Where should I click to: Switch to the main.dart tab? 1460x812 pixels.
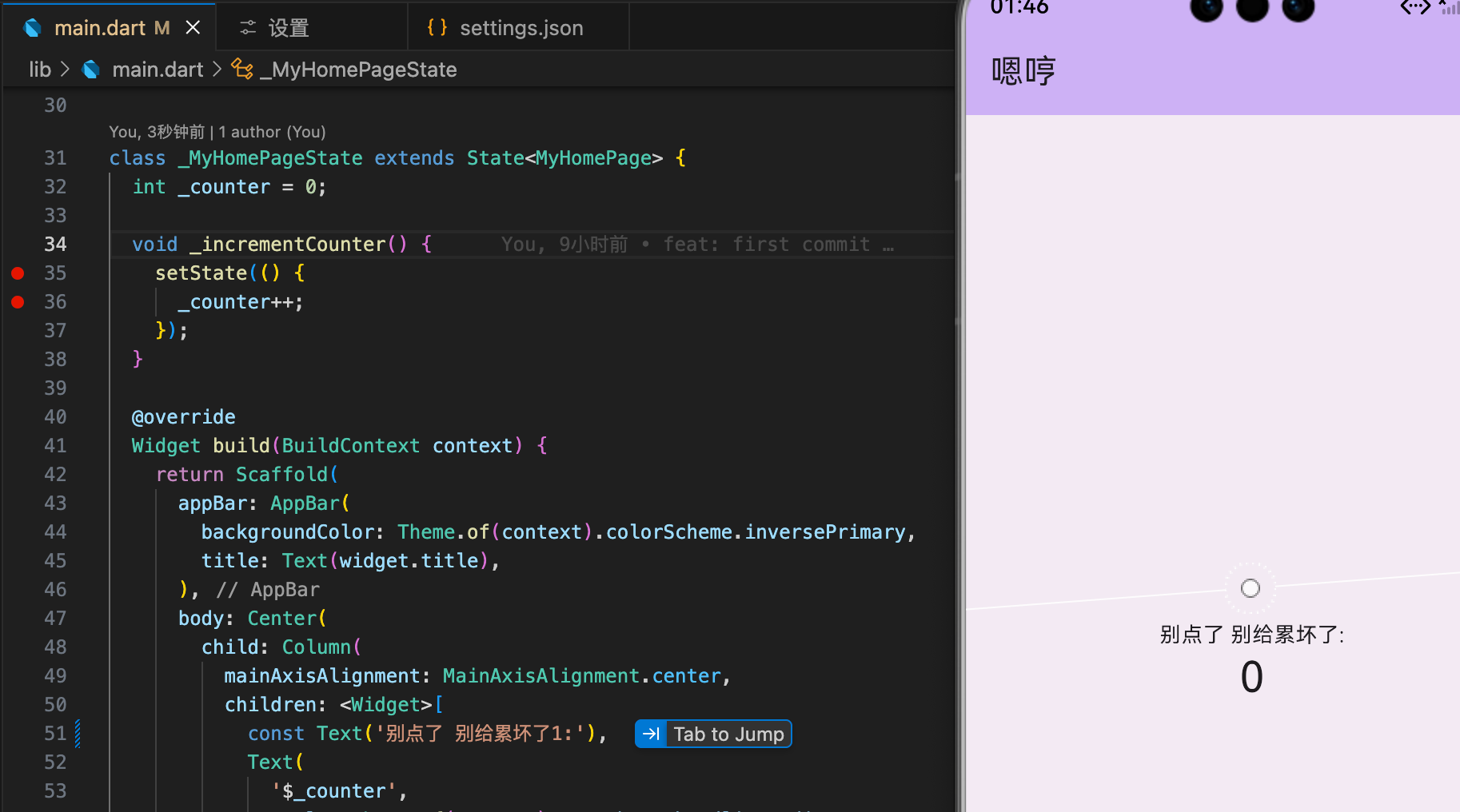tap(108, 28)
